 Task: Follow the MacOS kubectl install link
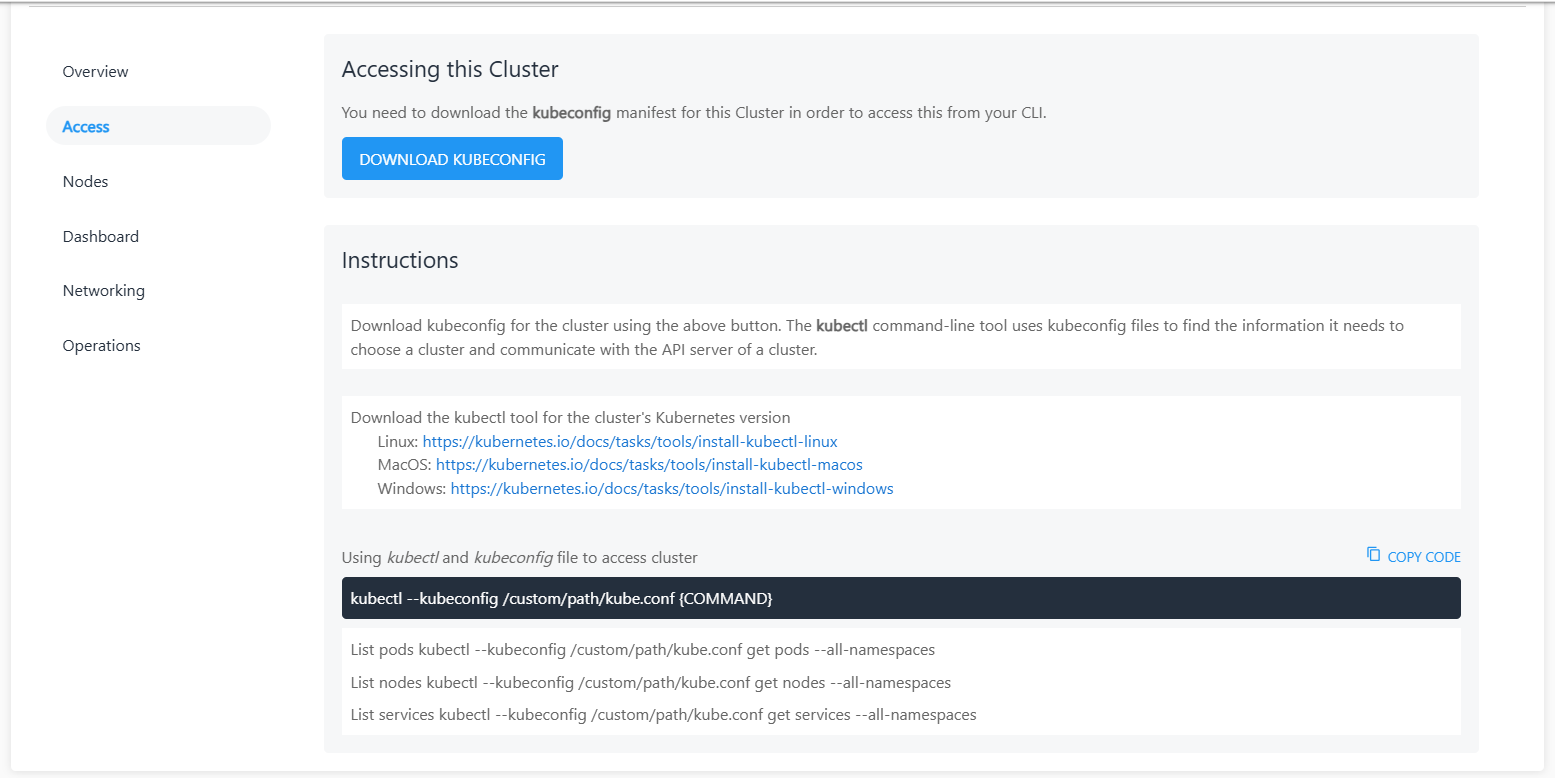tap(649, 465)
